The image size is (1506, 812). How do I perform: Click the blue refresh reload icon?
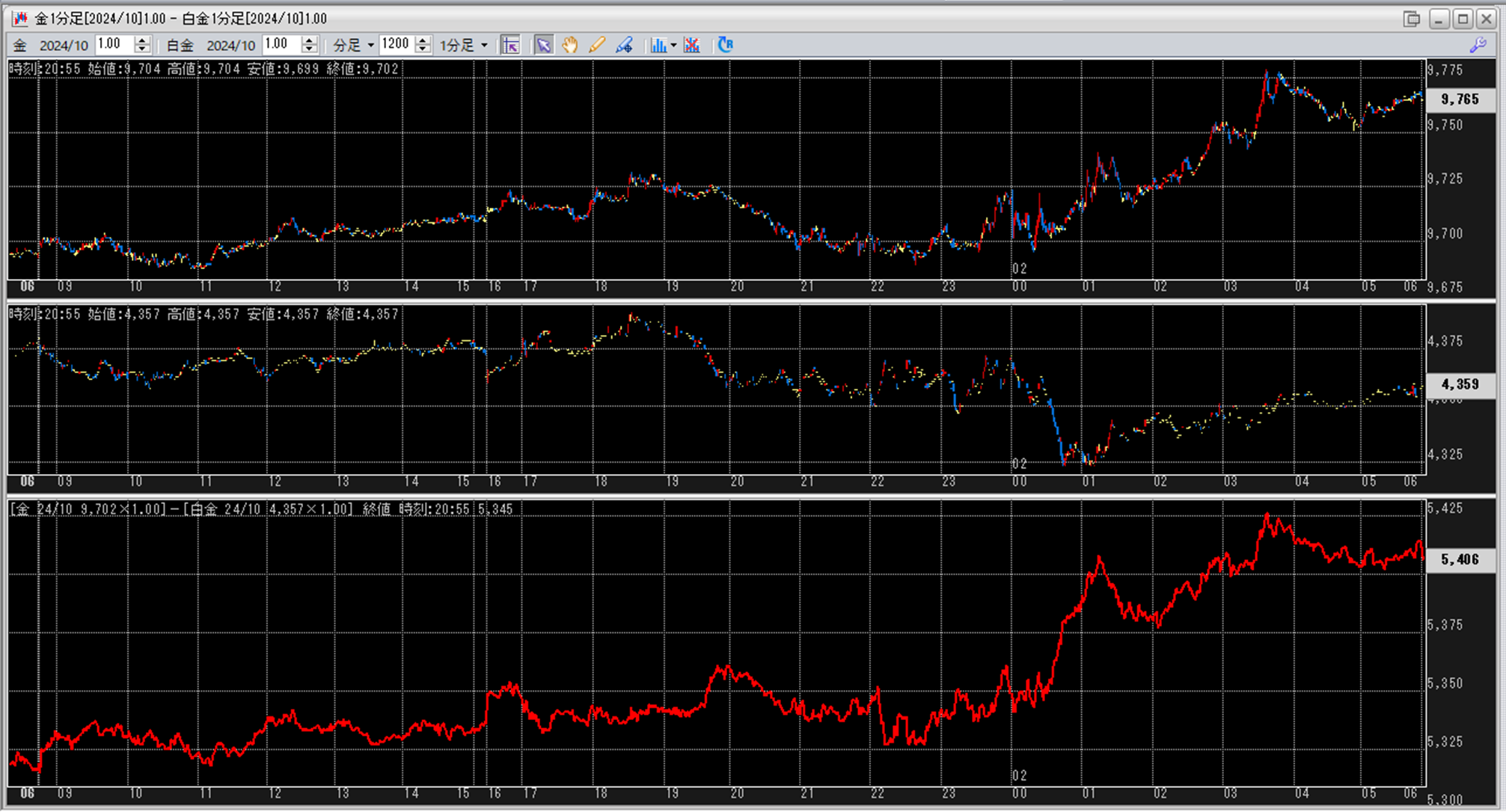click(725, 45)
